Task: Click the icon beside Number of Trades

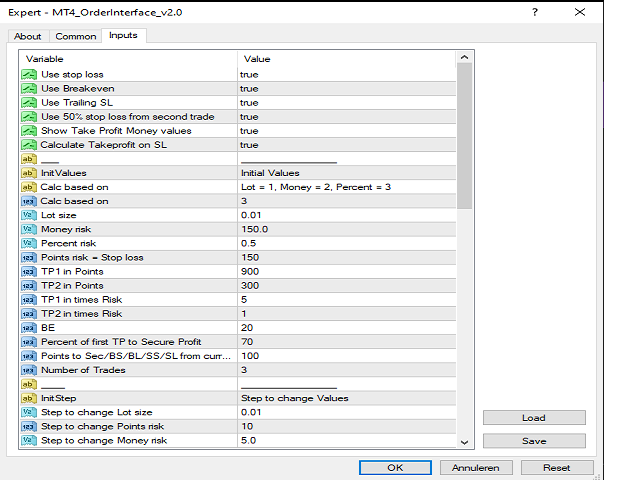Action: pos(29,370)
